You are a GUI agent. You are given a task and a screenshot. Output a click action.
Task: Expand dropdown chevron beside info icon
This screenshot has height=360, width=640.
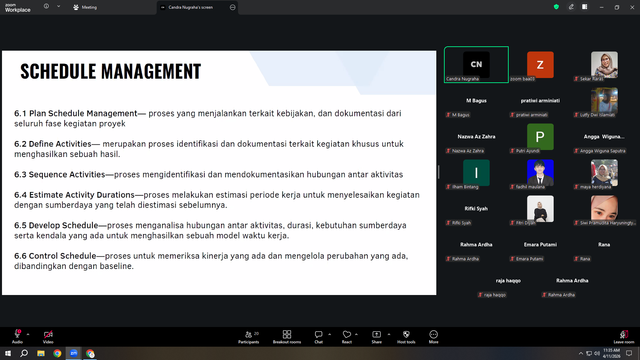(58, 7)
